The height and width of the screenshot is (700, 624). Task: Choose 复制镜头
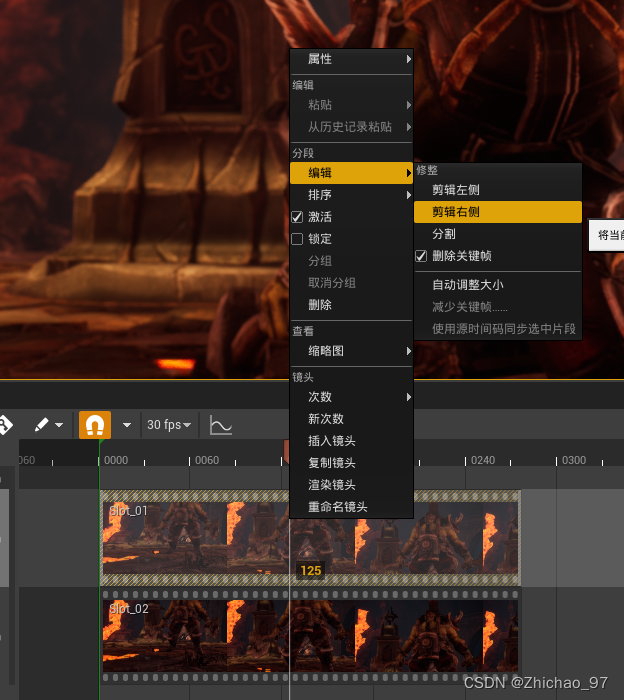[x=351, y=463]
